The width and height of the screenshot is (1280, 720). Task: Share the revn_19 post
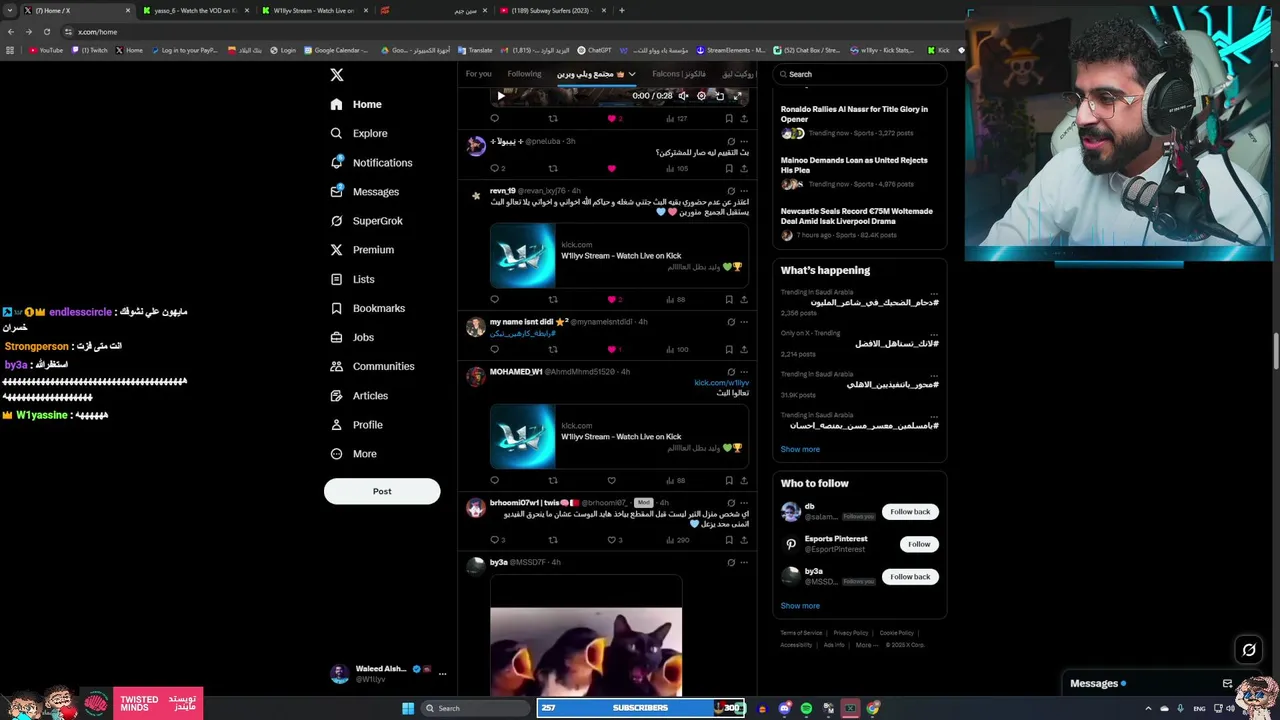point(743,299)
